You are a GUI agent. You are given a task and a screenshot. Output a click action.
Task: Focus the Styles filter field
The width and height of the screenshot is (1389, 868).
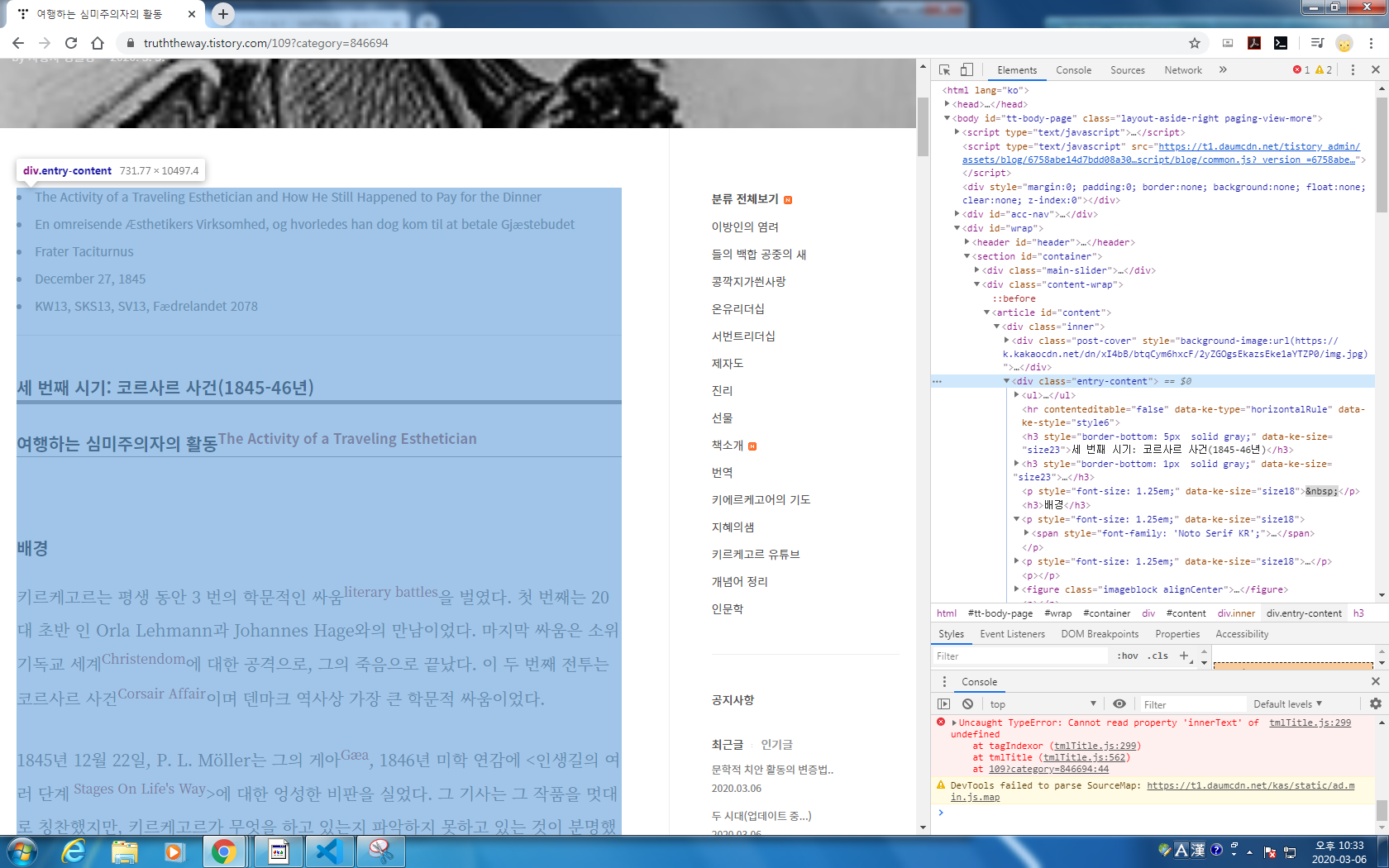point(1019,656)
